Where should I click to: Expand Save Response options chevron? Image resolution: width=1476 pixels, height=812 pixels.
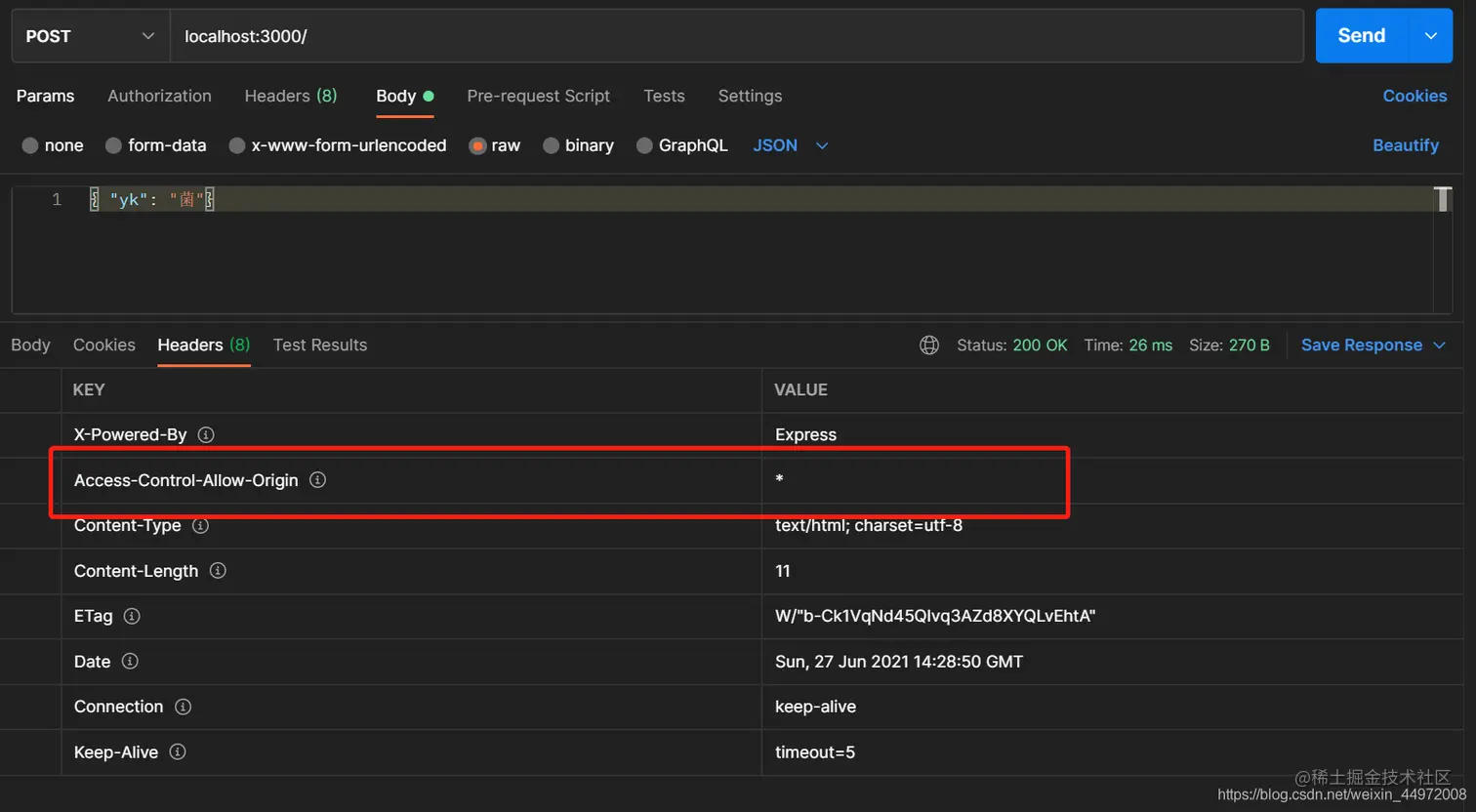[x=1439, y=345]
